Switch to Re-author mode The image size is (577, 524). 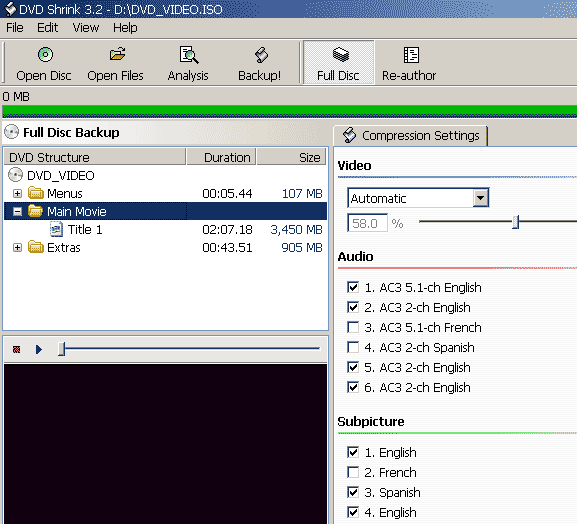click(x=409, y=63)
